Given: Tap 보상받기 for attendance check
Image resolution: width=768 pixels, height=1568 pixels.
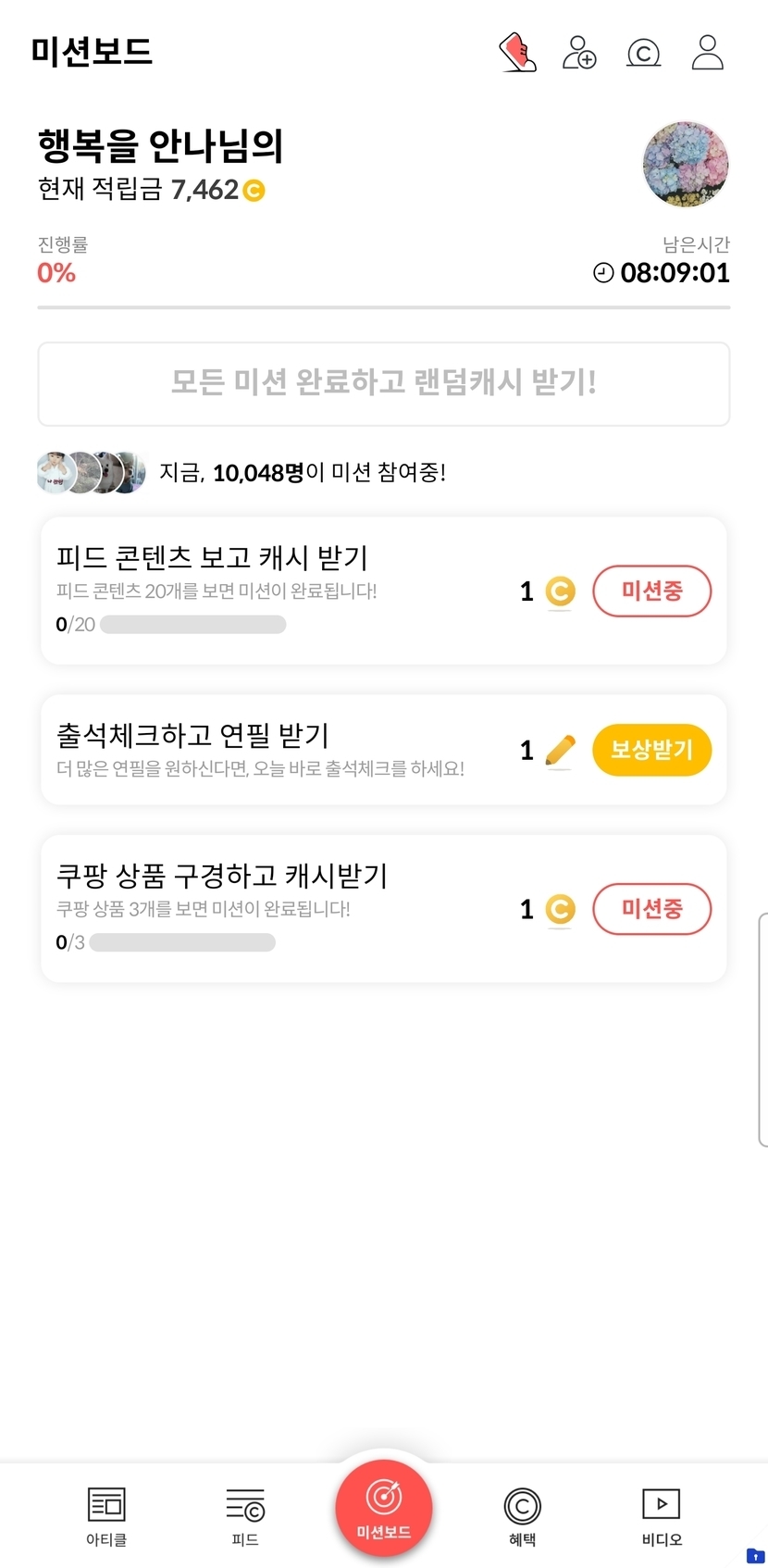Looking at the screenshot, I should pos(652,750).
